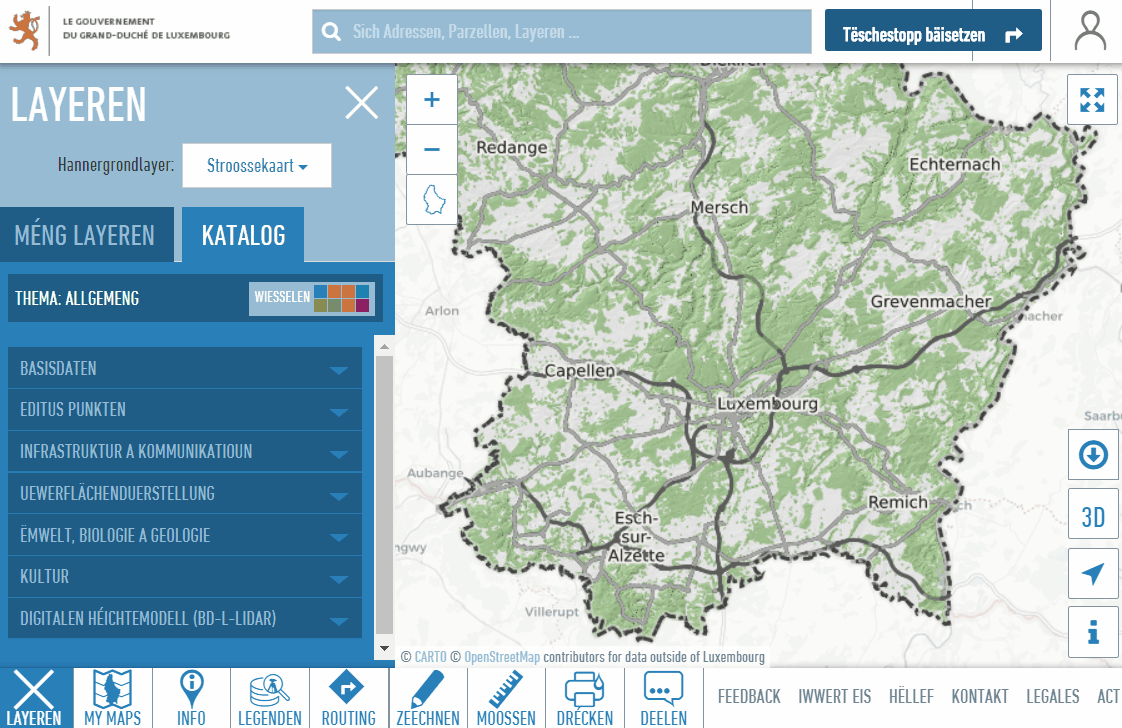
Task: Select the Katalog tab
Action: pos(243,236)
